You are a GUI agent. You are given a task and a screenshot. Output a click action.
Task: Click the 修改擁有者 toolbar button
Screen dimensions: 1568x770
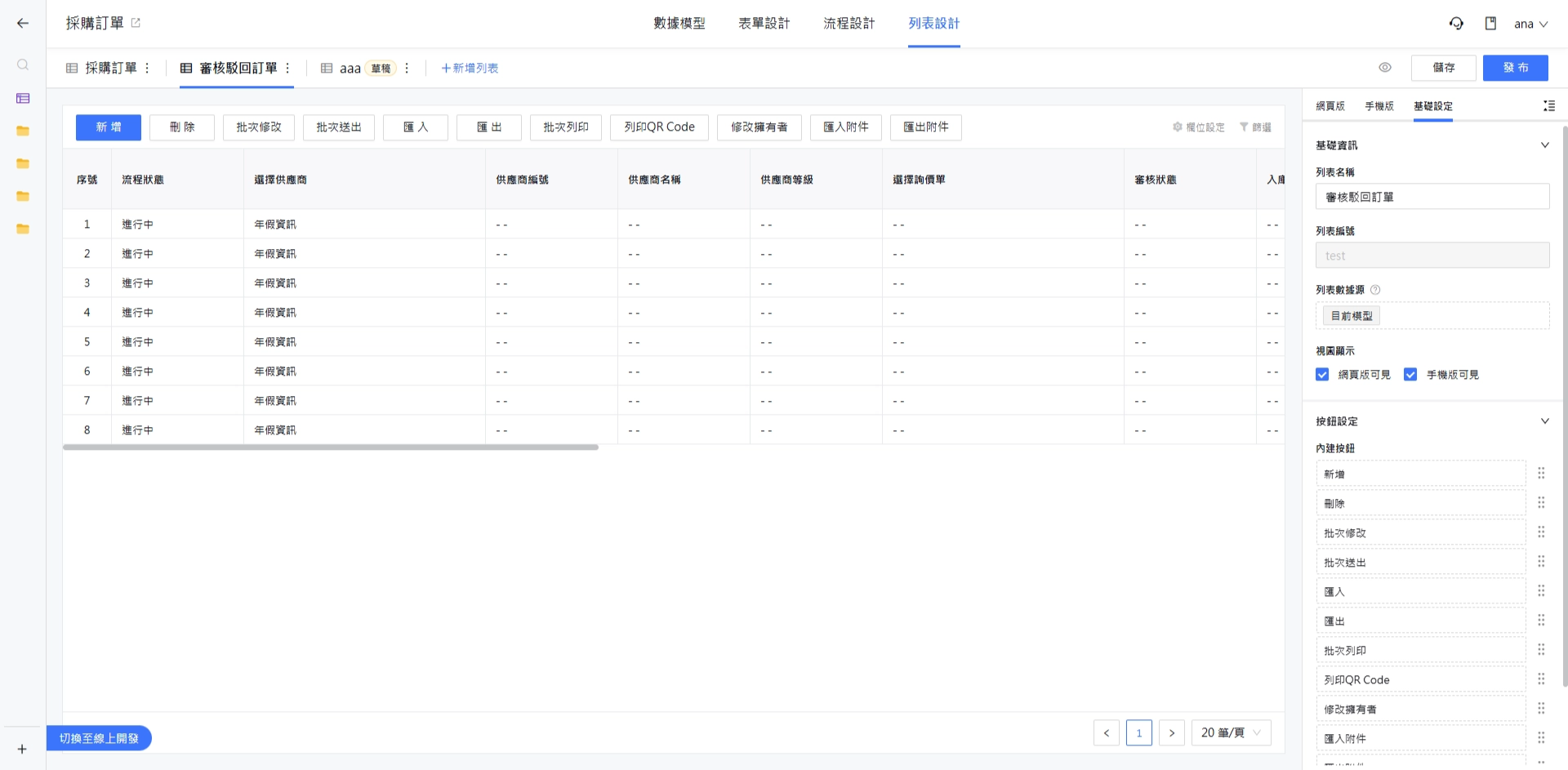(x=759, y=127)
